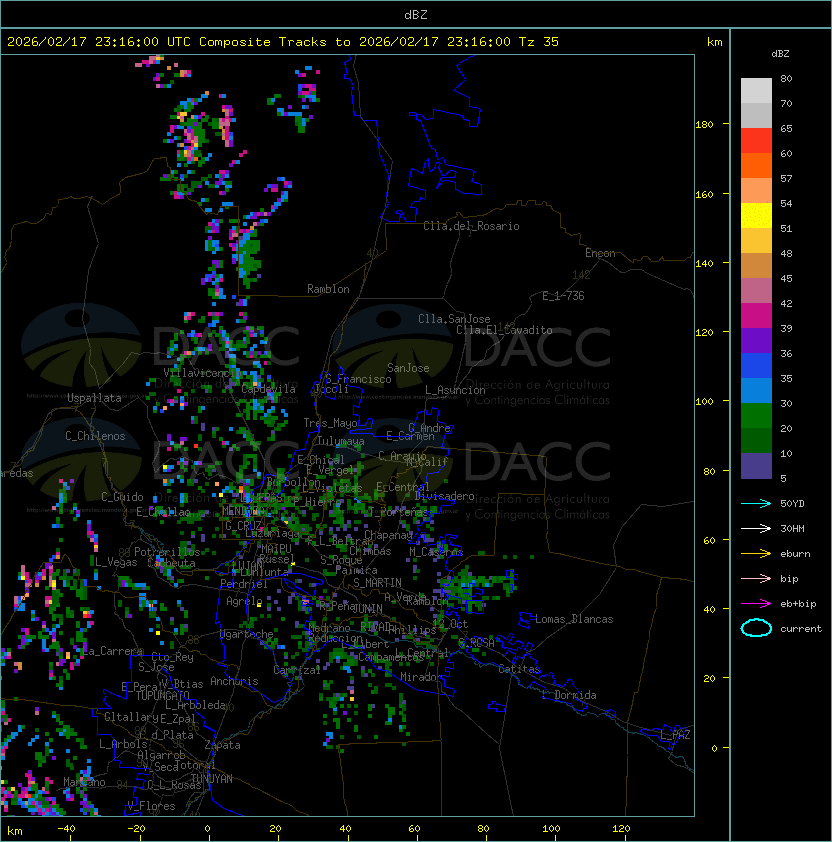832x842 pixels.
Task: Click the 'Tres_Mayo' place label
Action: (330, 423)
